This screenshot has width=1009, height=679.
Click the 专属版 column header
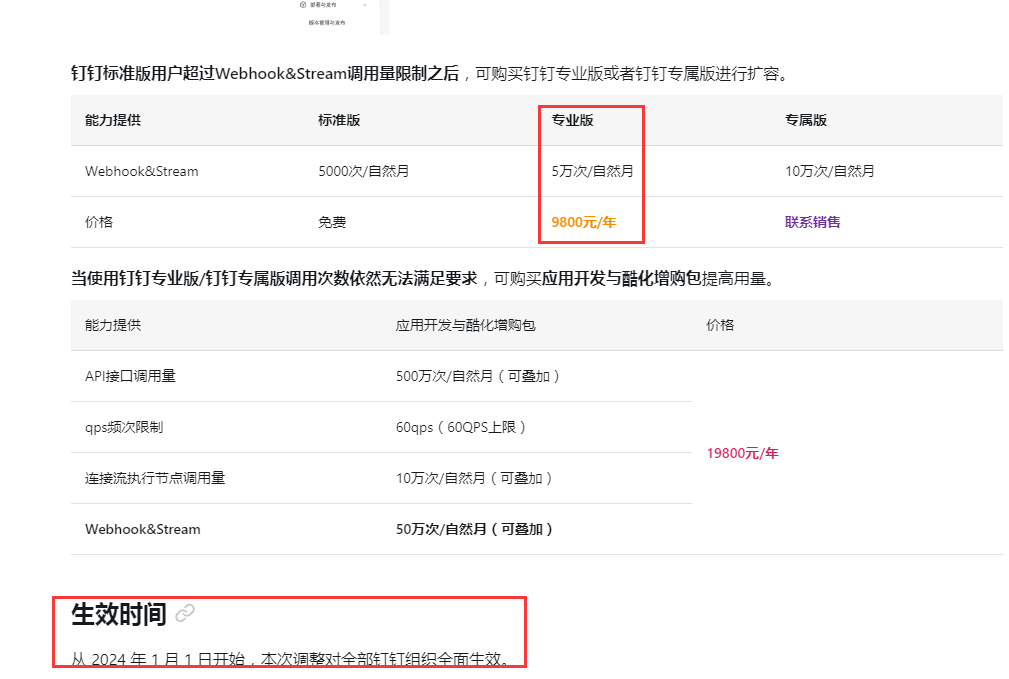(x=806, y=120)
